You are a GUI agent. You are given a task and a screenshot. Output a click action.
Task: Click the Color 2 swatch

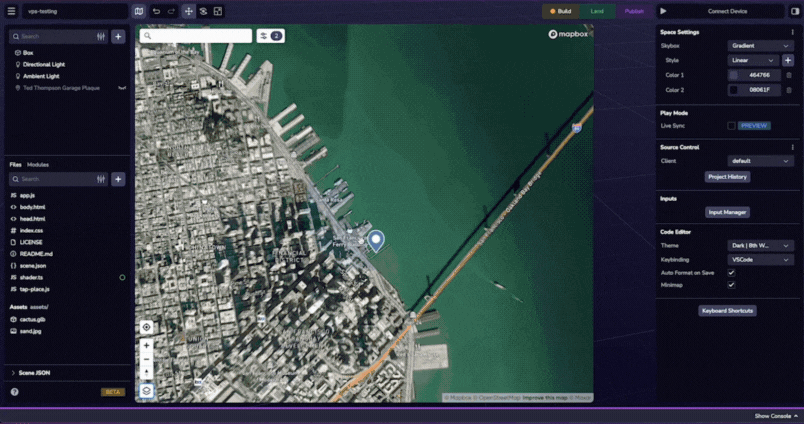733,90
